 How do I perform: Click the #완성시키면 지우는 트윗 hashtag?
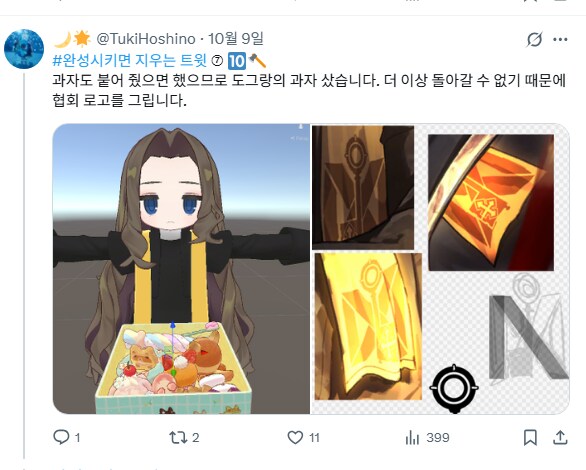tap(129, 60)
